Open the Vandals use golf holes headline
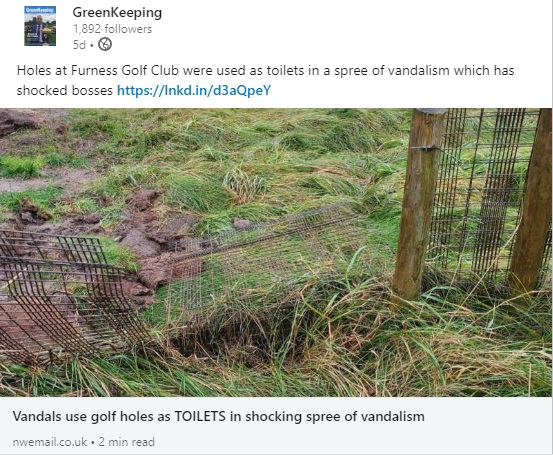 [x=218, y=417]
